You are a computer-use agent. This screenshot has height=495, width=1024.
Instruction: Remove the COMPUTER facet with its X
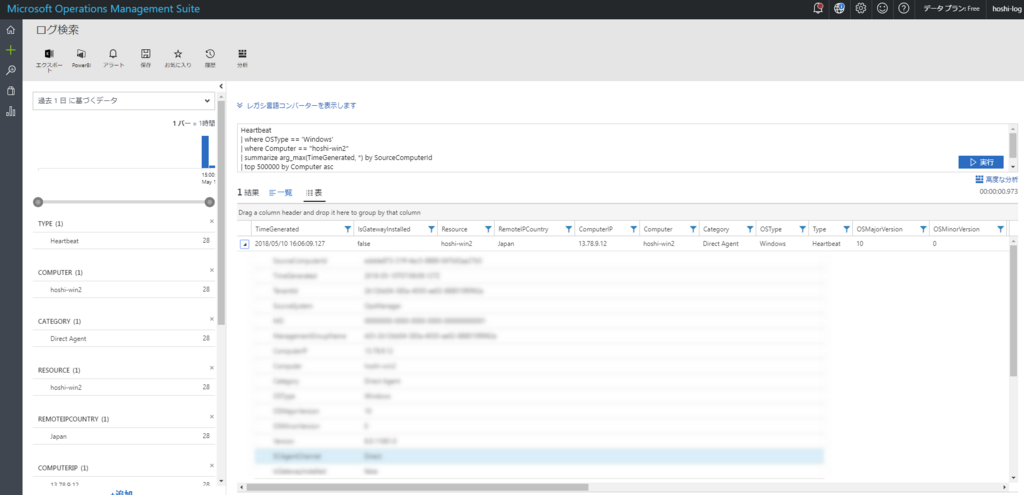(x=212, y=270)
